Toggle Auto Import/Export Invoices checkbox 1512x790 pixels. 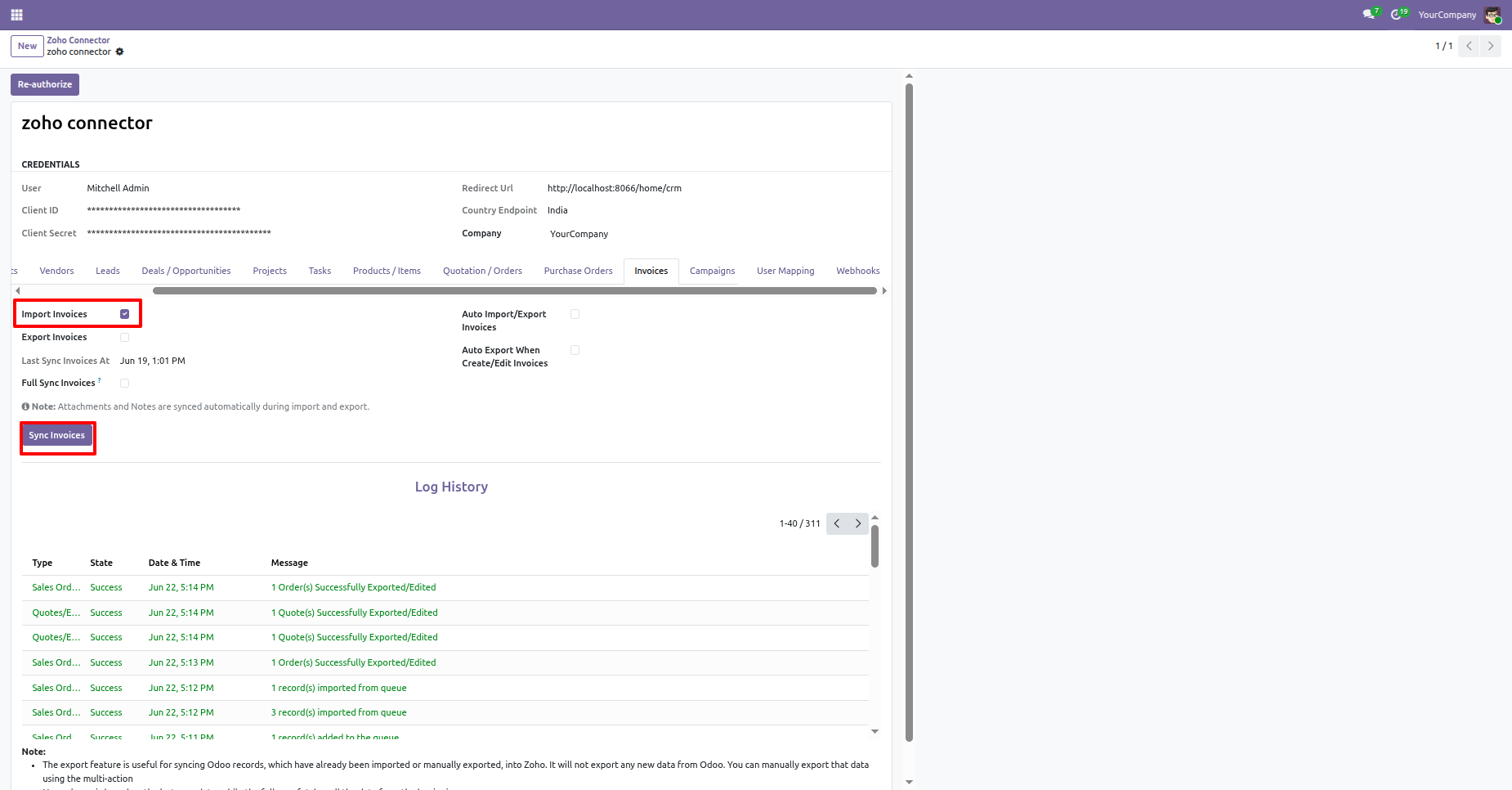click(x=575, y=314)
